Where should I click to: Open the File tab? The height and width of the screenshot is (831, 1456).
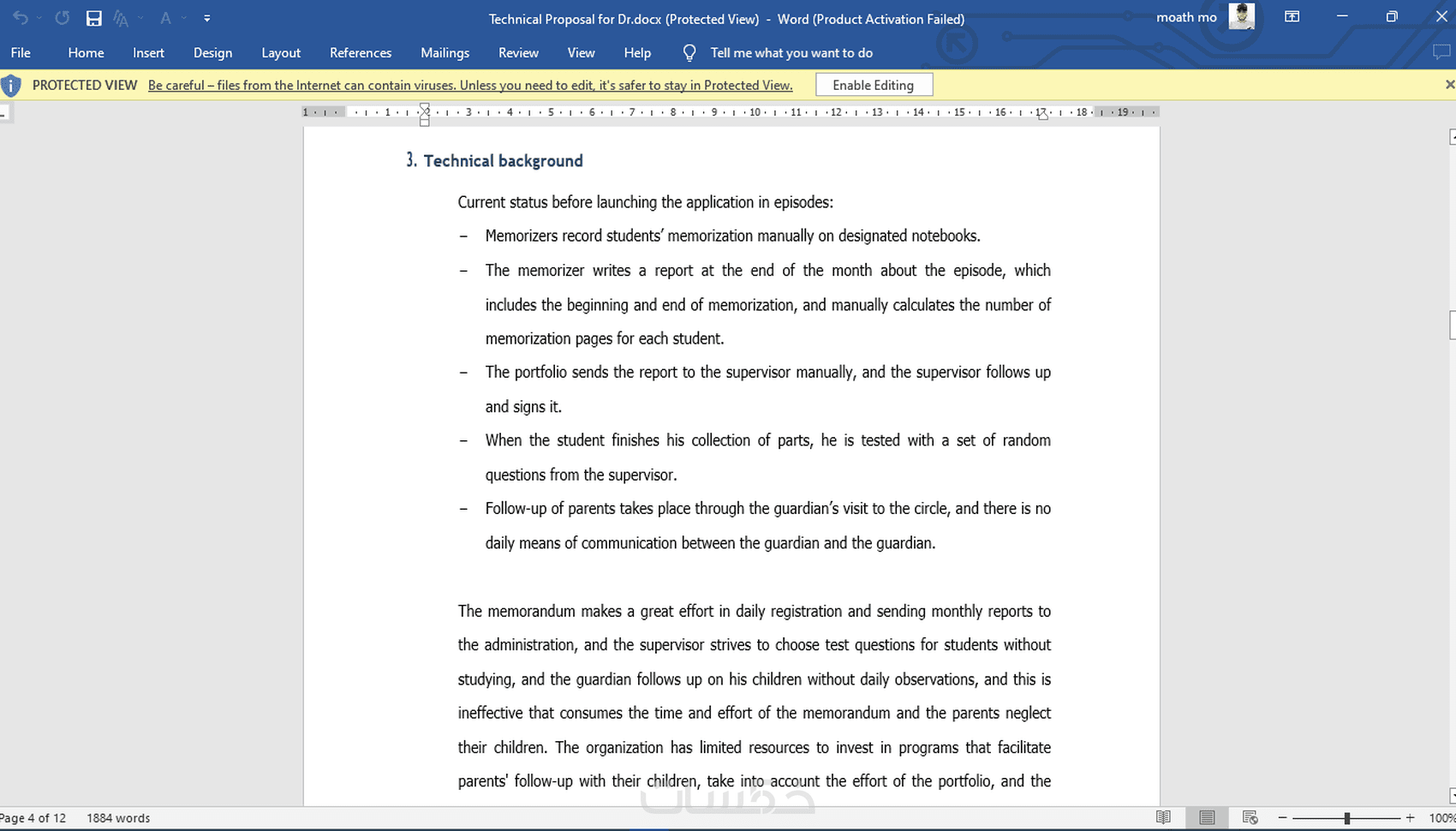21,53
